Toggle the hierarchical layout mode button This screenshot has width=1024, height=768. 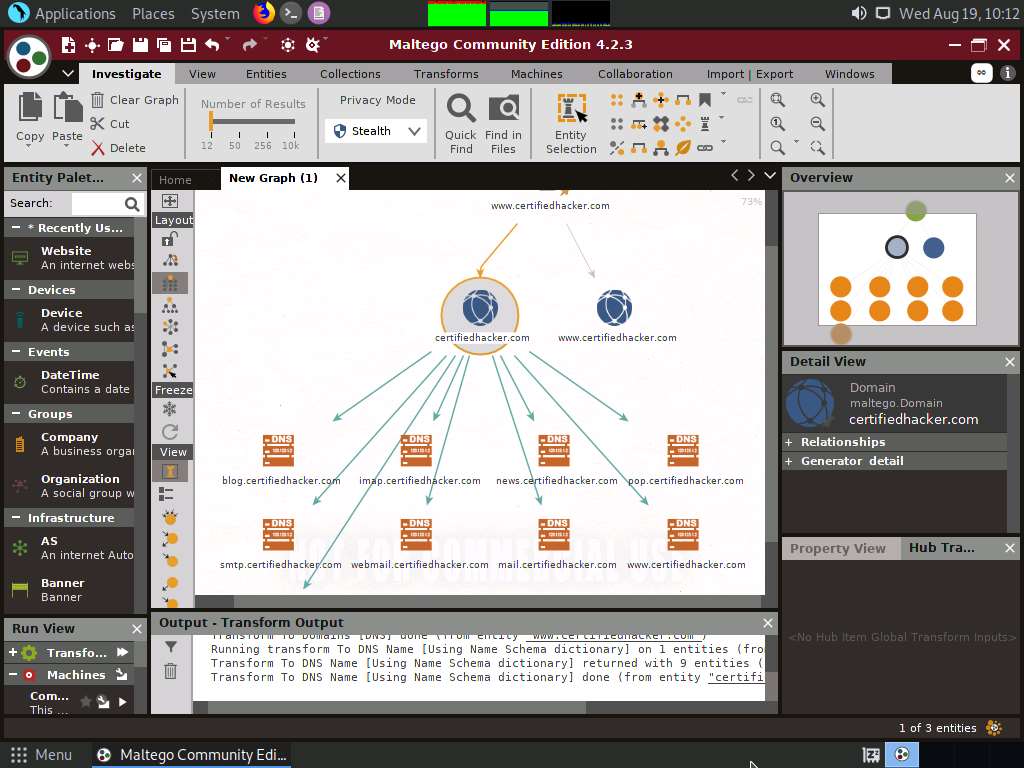170,305
